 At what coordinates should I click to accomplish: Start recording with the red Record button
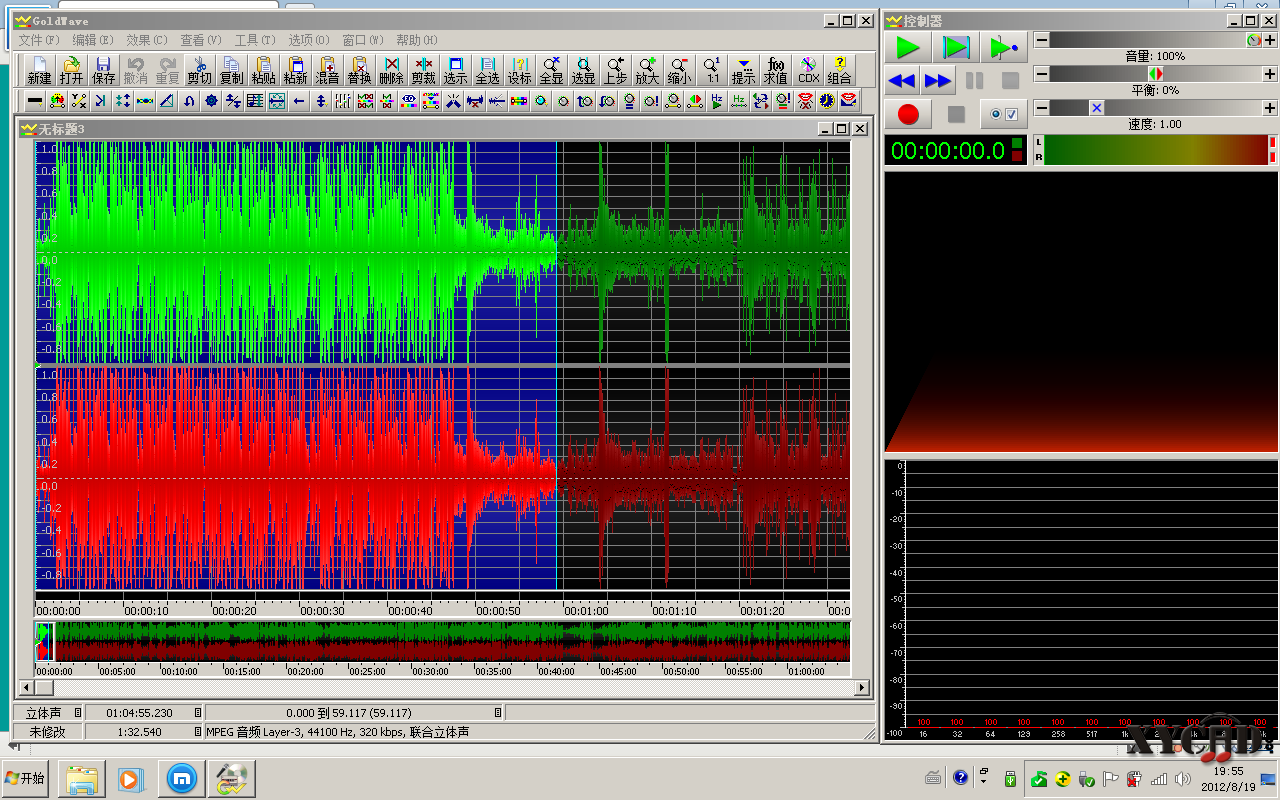(908, 114)
